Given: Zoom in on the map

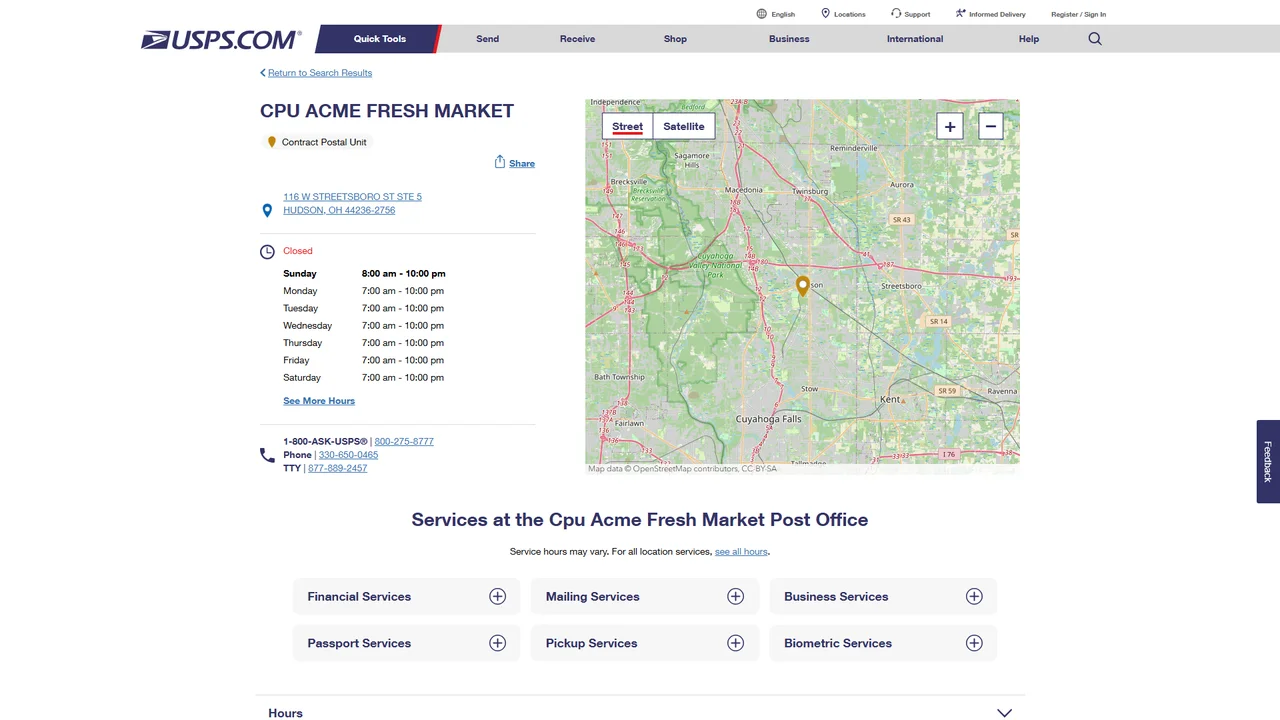Looking at the screenshot, I should (950, 126).
